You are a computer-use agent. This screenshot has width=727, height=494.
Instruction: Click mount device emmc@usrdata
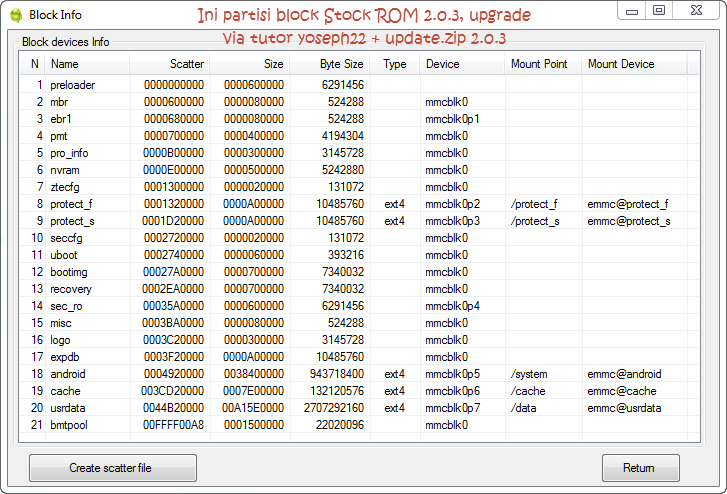pyautogui.click(x=624, y=408)
